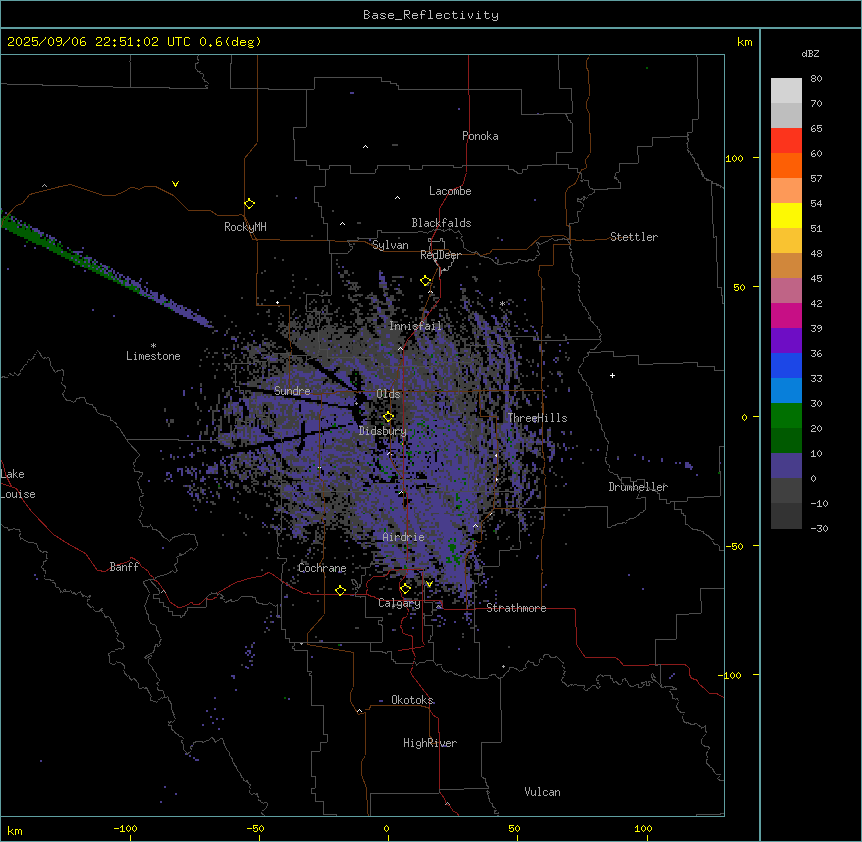Click the dBZ legend heading
The width and height of the screenshot is (862, 842).
click(x=810, y=53)
